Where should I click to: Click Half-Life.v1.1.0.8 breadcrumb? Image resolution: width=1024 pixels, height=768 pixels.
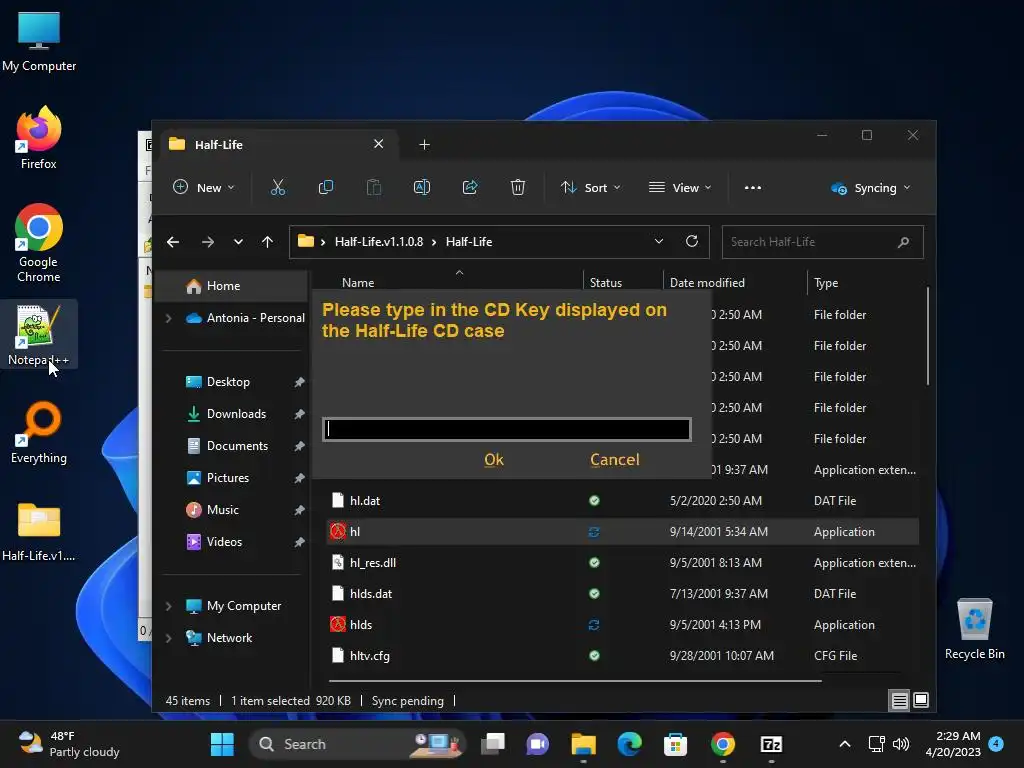[x=379, y=242]
